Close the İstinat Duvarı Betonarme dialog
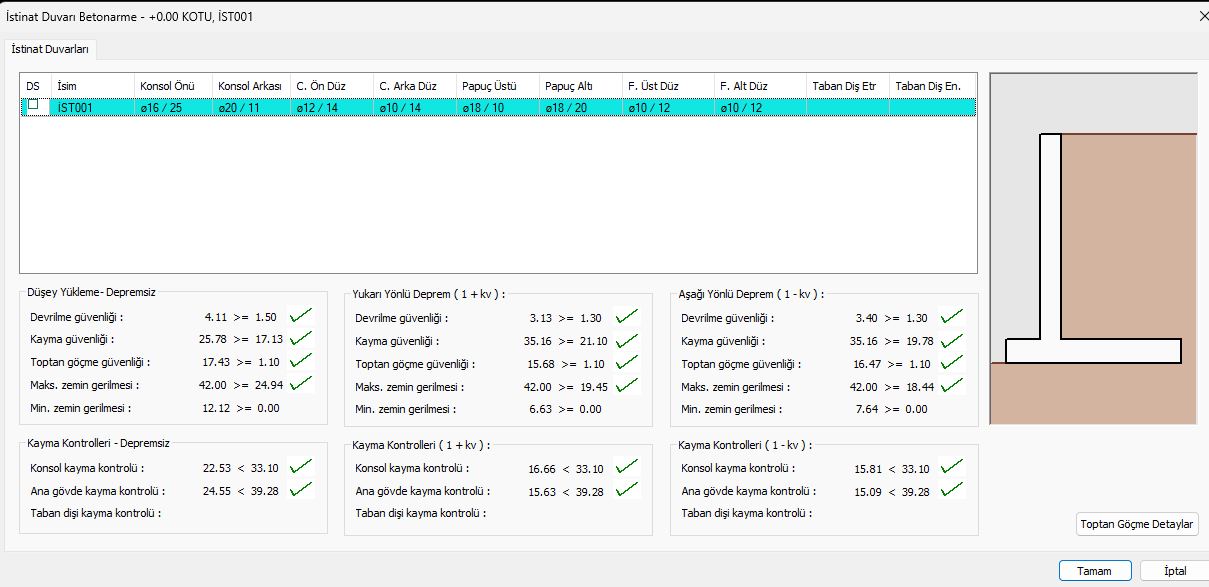Image resolution: width=1209 pixels, height=587 pixels. pos(1203,15)
